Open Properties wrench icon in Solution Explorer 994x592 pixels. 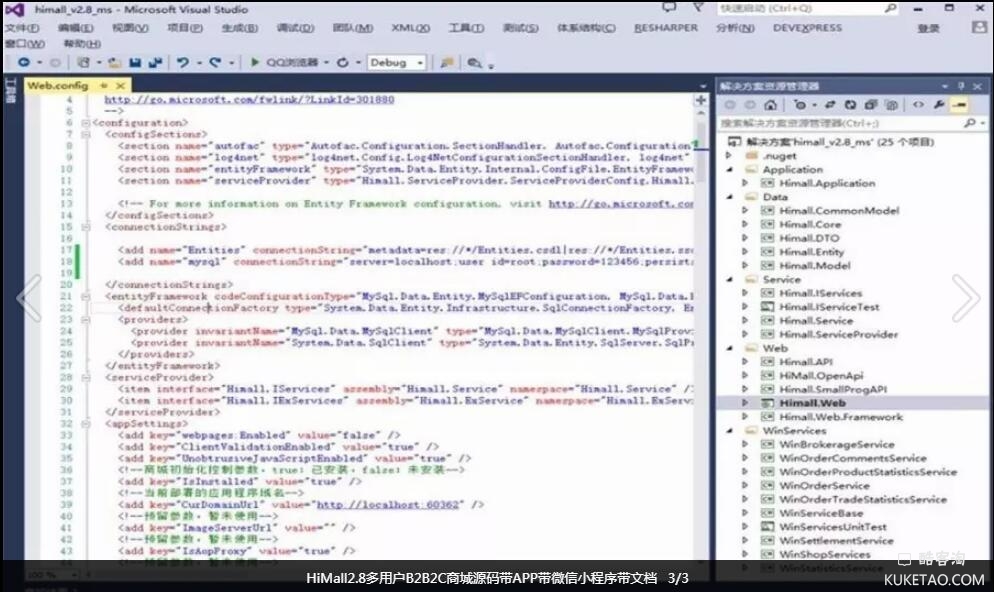(939, 105)
